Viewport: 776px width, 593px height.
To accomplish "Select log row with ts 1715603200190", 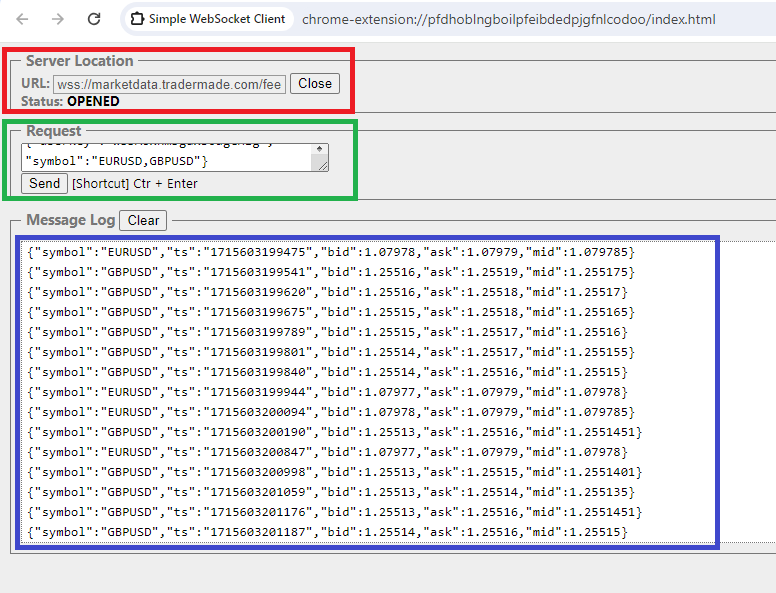I will pyautogui.click(x=335, y=432).
